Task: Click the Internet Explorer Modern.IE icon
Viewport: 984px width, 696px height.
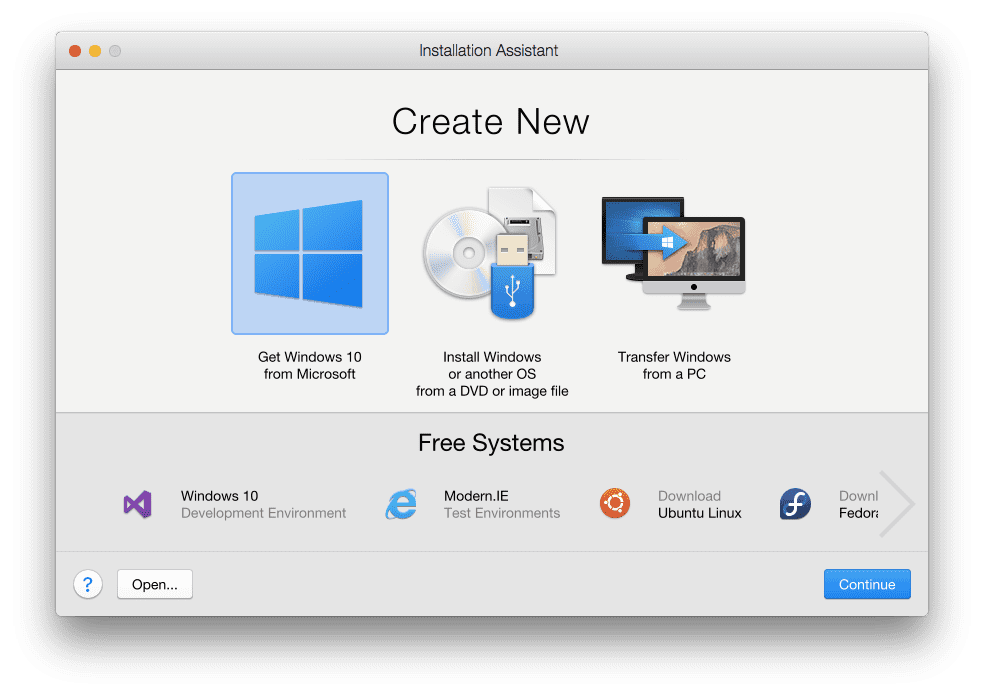Action: (x=401, y=504)
